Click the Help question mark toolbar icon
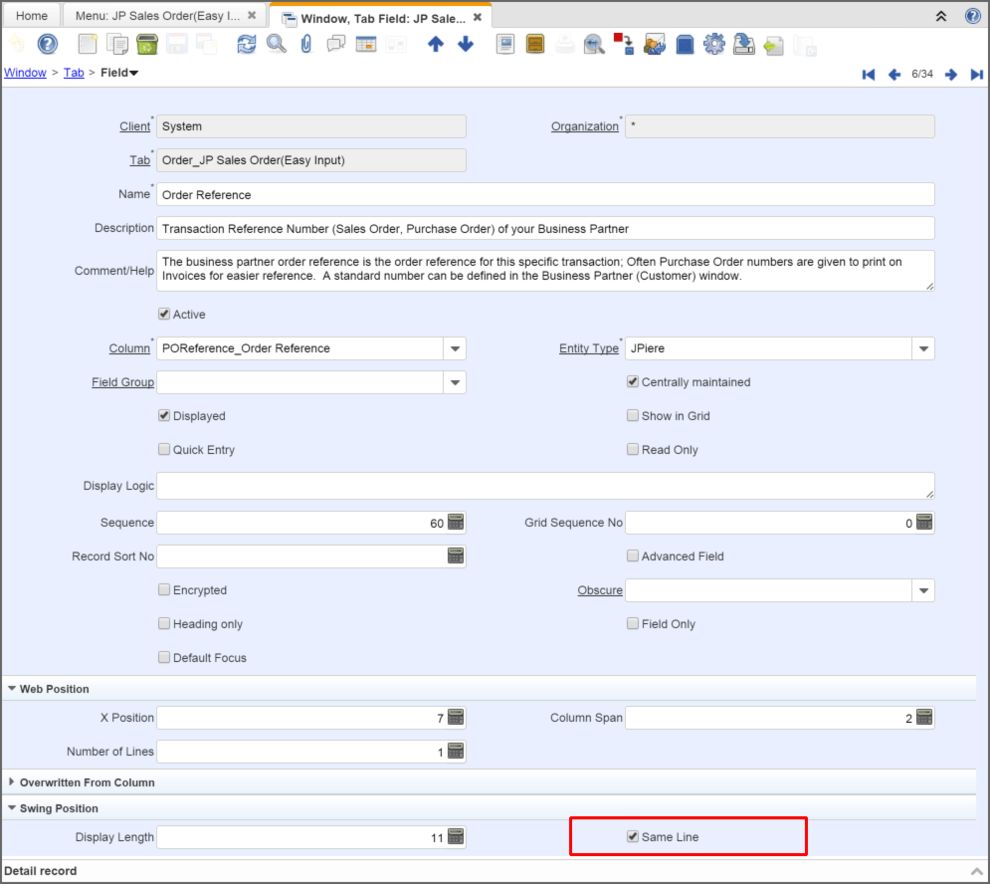The height and width of the screenshot is (884, 990). click(47, 44)
